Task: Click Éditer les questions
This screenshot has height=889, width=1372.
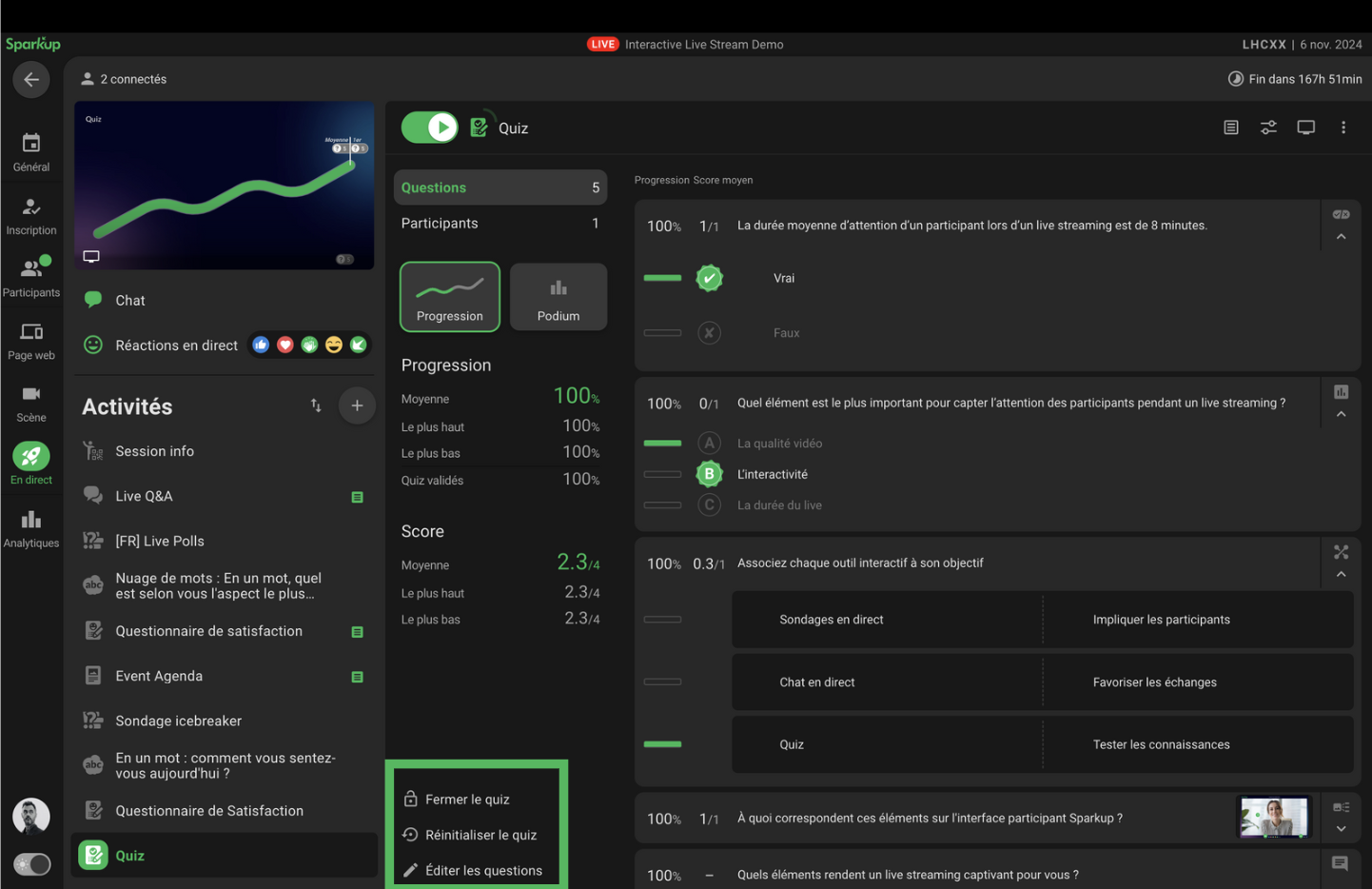Action: pyautogui.click(x=483, y=870)
